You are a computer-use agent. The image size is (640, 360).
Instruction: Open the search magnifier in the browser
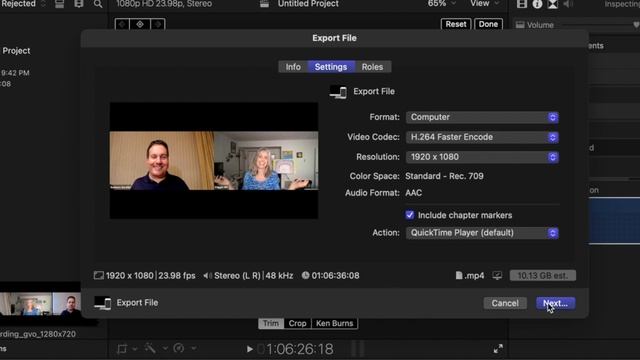point(98,4)
